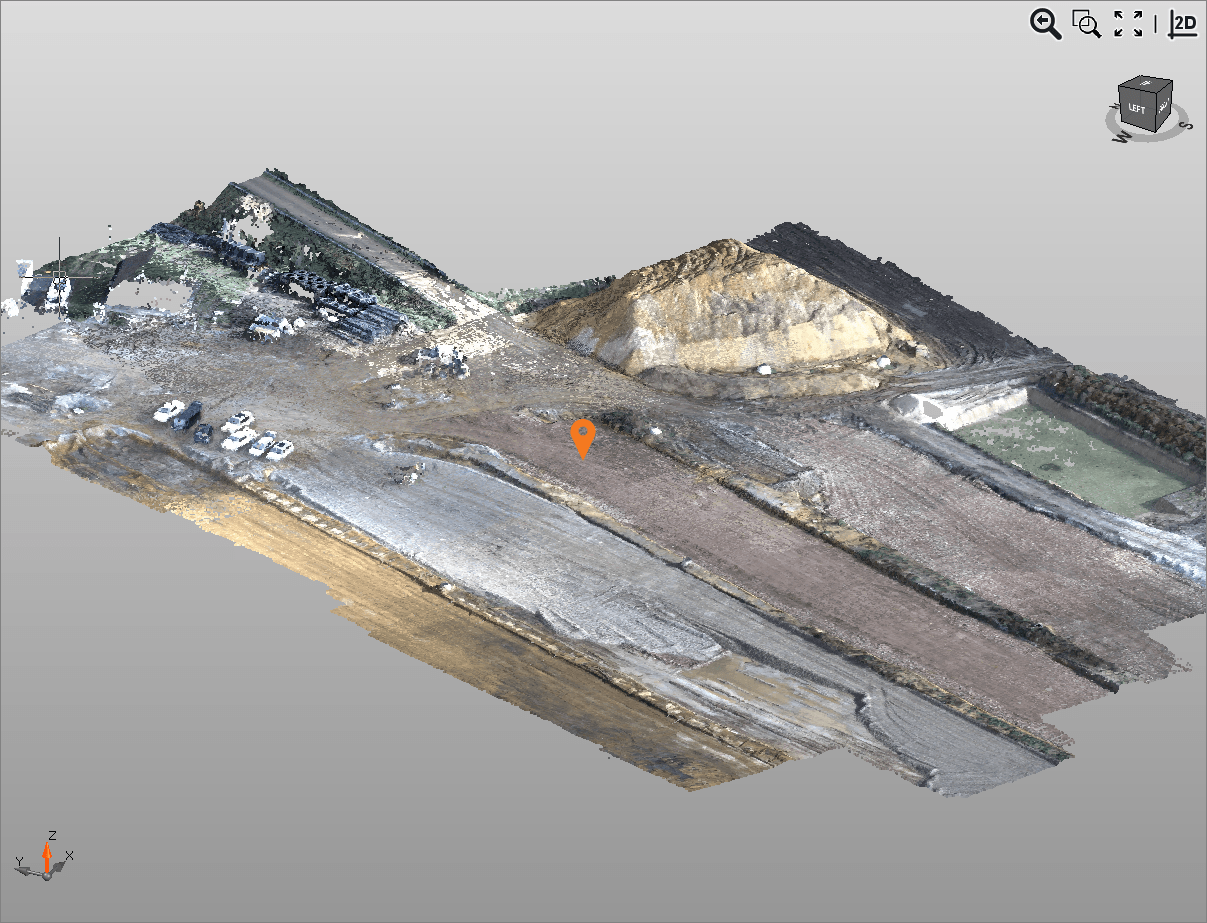Click the XYZ axis triad indicator

pyautogui.click(x=45, y=856)
